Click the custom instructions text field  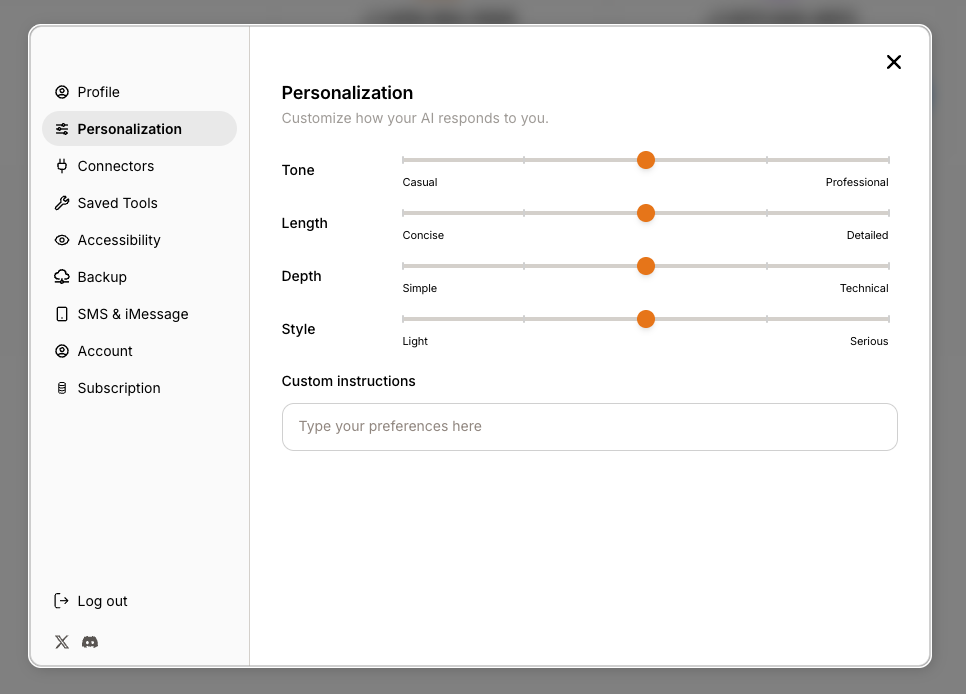tap(589, 426)
